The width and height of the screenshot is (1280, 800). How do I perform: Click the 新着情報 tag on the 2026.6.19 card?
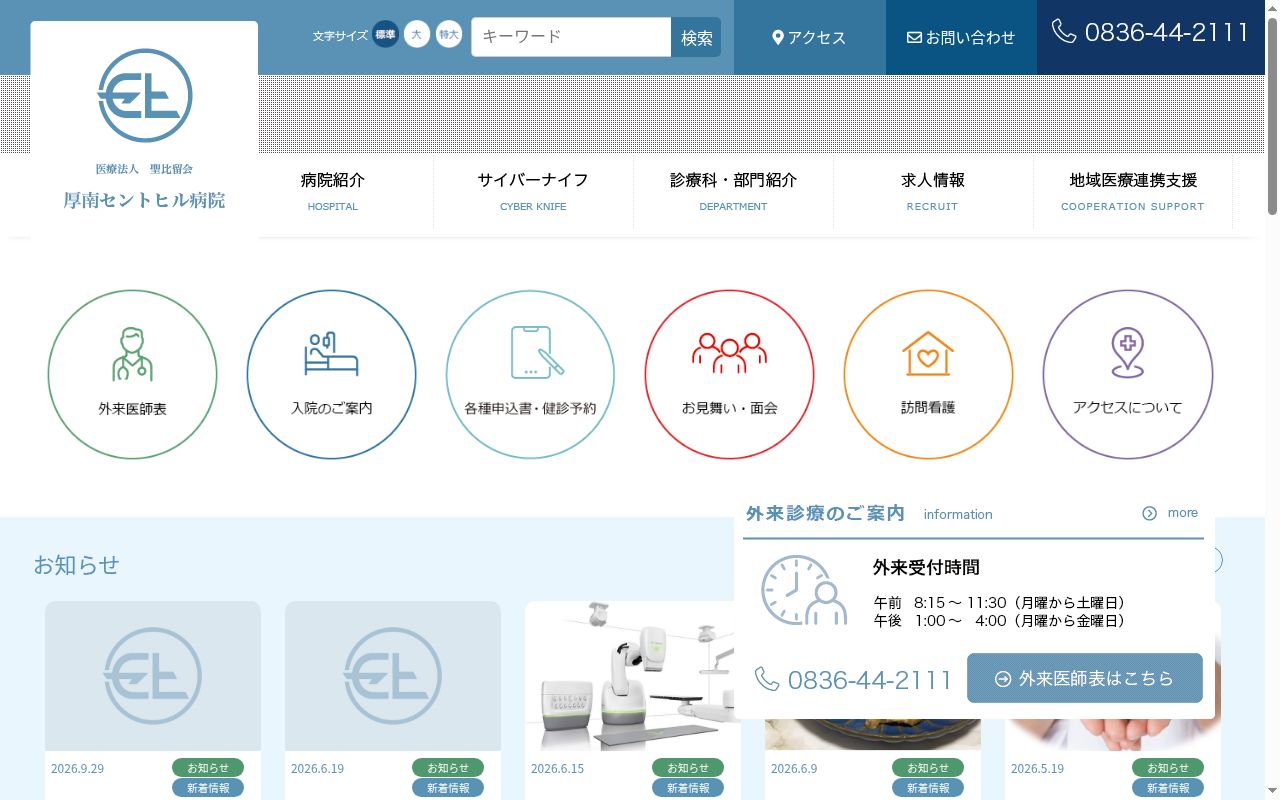pyautogui.click(x=448, y=788)
